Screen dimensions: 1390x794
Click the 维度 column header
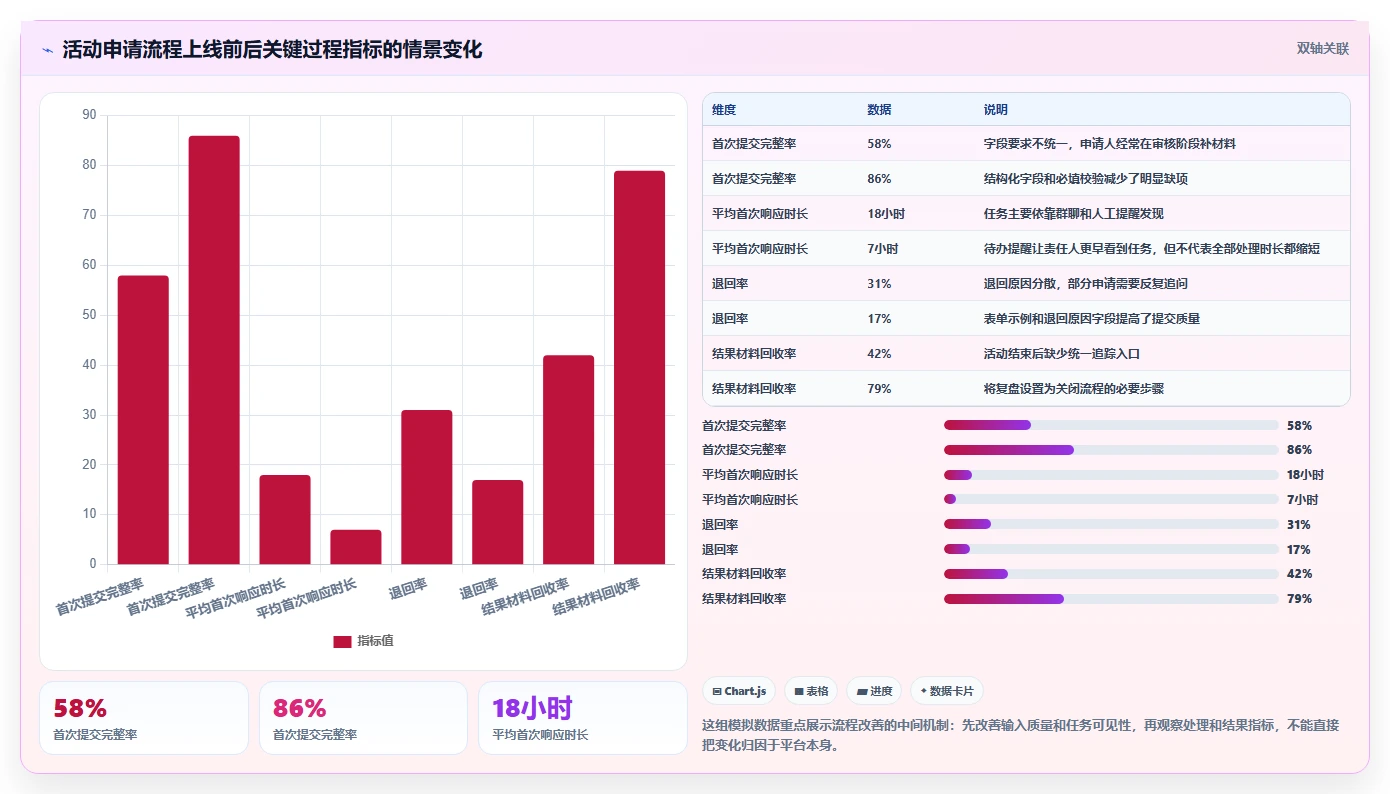tap(724, 110)
